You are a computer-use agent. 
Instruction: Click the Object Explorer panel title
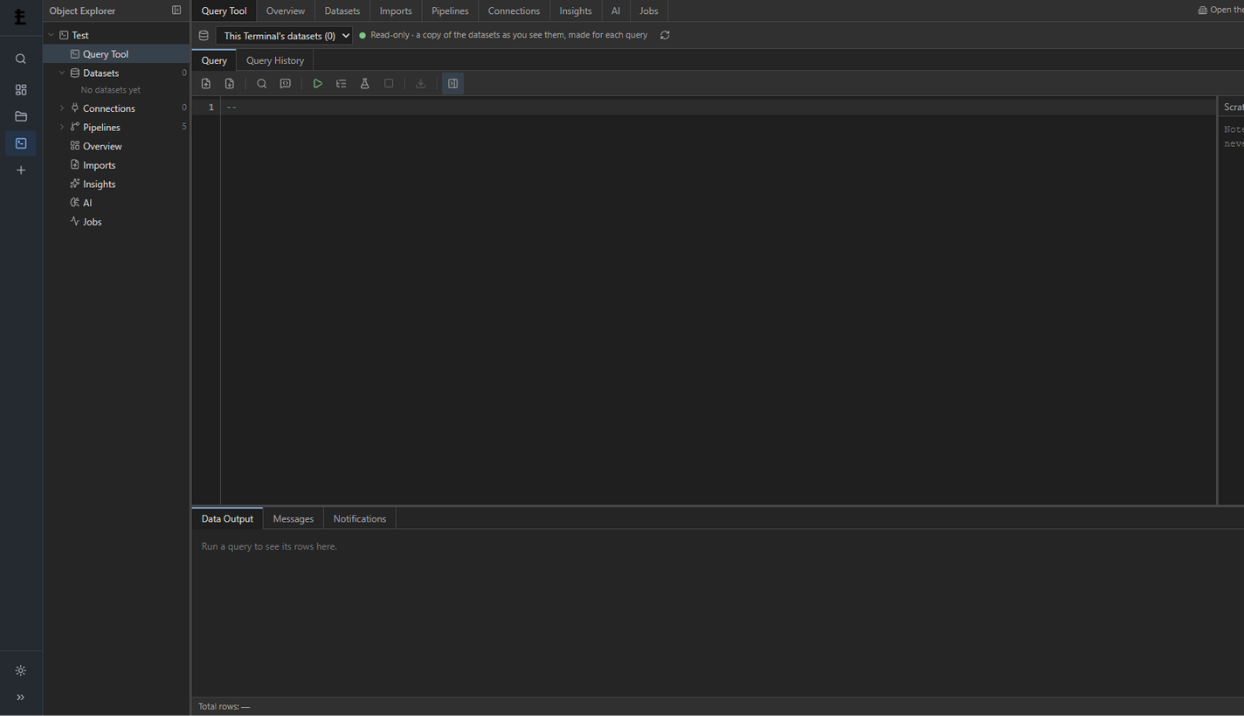click(x=83, y=11)
